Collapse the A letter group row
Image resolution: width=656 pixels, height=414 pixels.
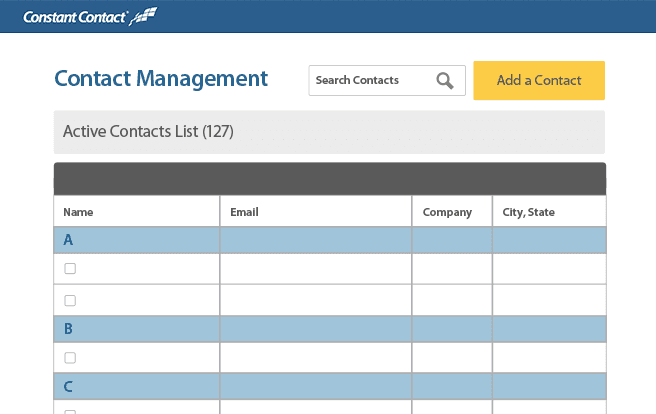pos(68,240)
